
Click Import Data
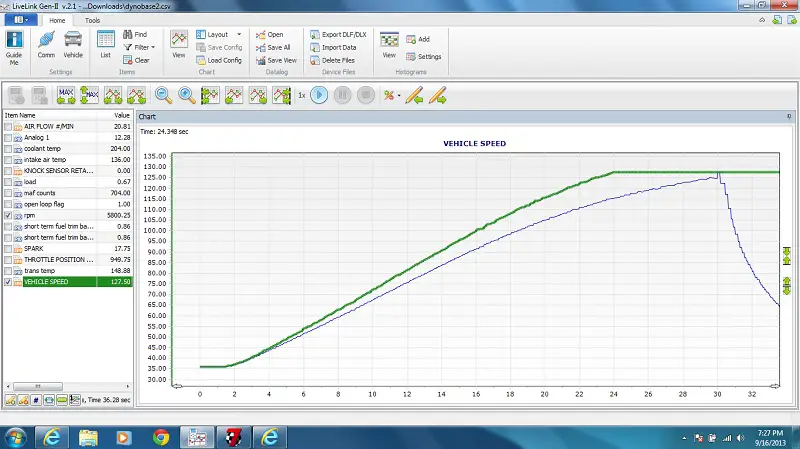(x=333, y=47)
